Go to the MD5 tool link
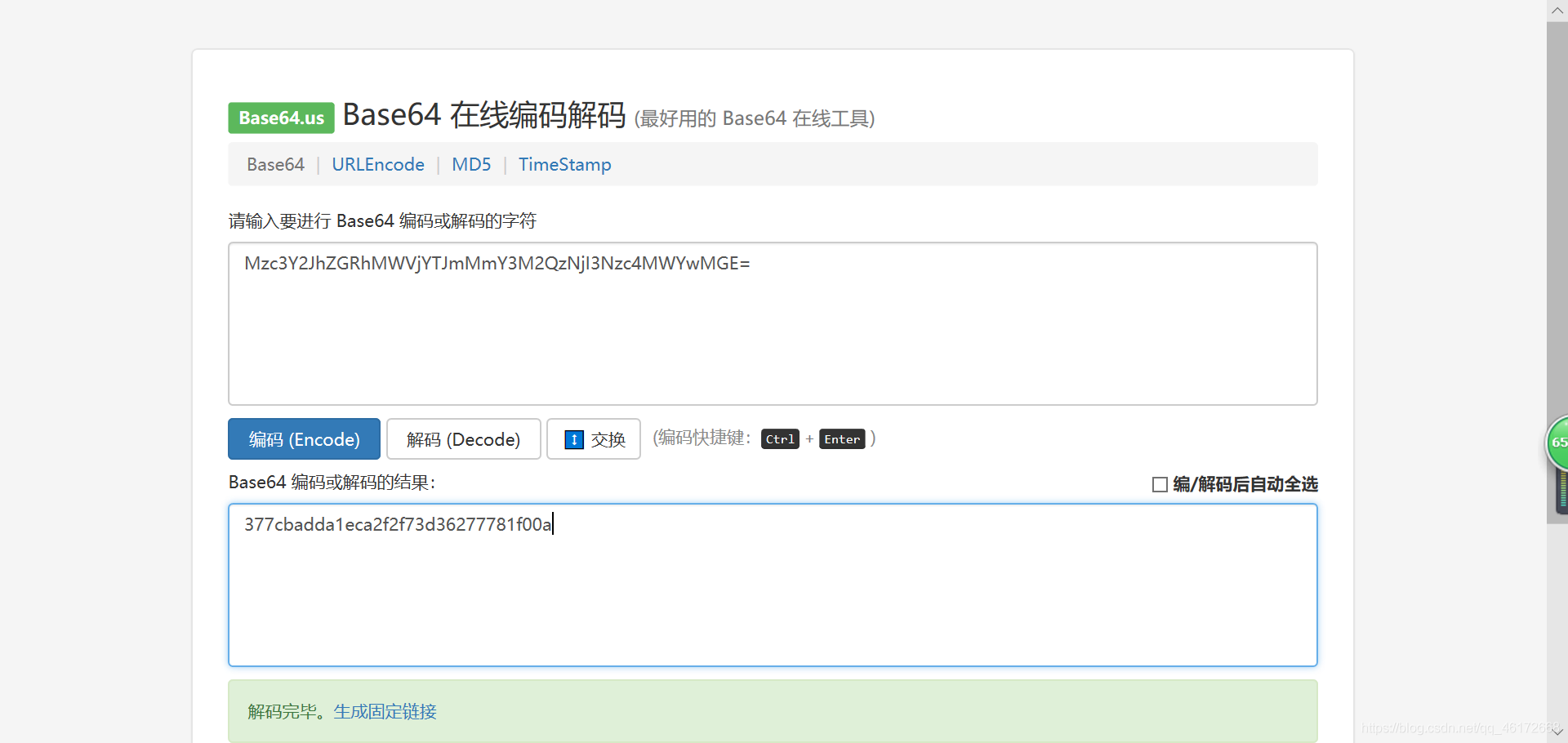This screenshot has height=743, width=1568. tap(471, 164)
